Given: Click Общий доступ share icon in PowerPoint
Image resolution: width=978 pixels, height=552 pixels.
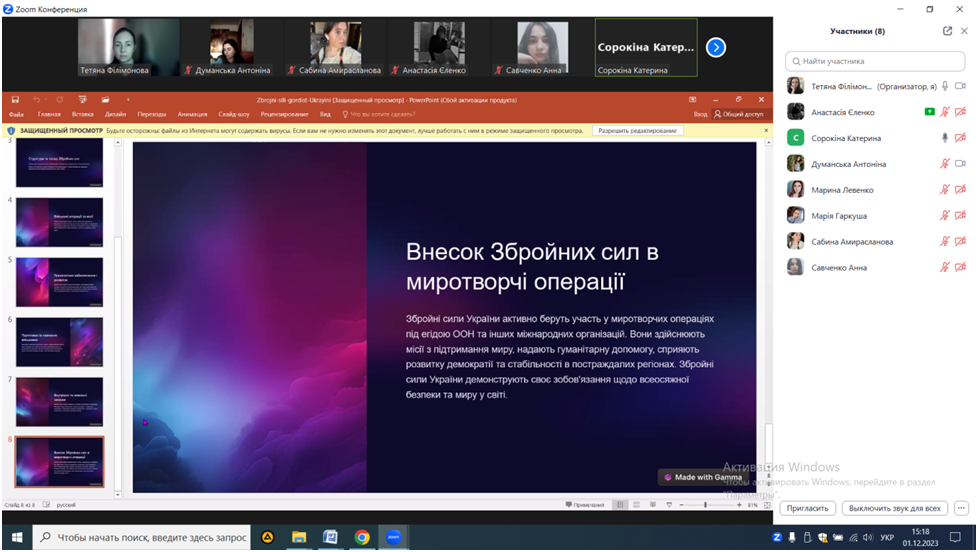Looking at the screenshot, I should 740,115.
